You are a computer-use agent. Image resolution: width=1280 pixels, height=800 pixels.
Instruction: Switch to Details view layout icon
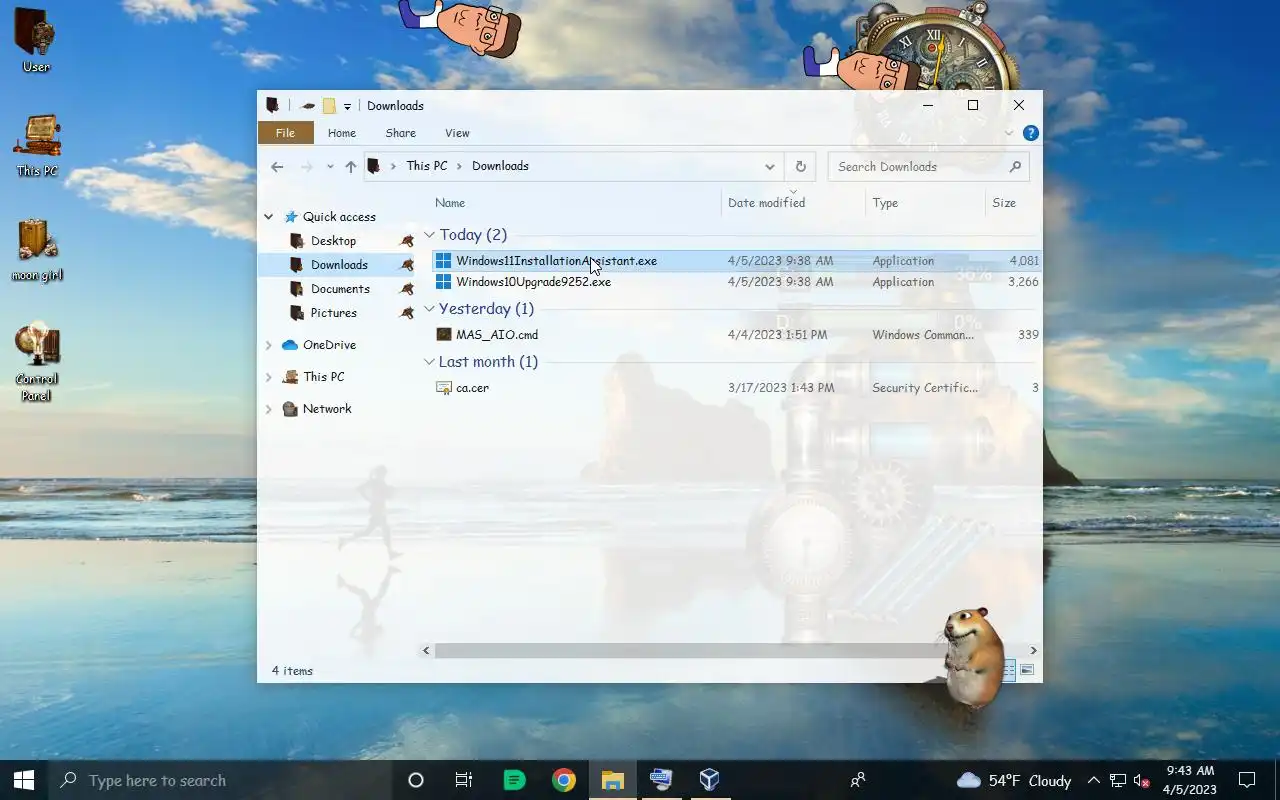[x=1008, y=670]
